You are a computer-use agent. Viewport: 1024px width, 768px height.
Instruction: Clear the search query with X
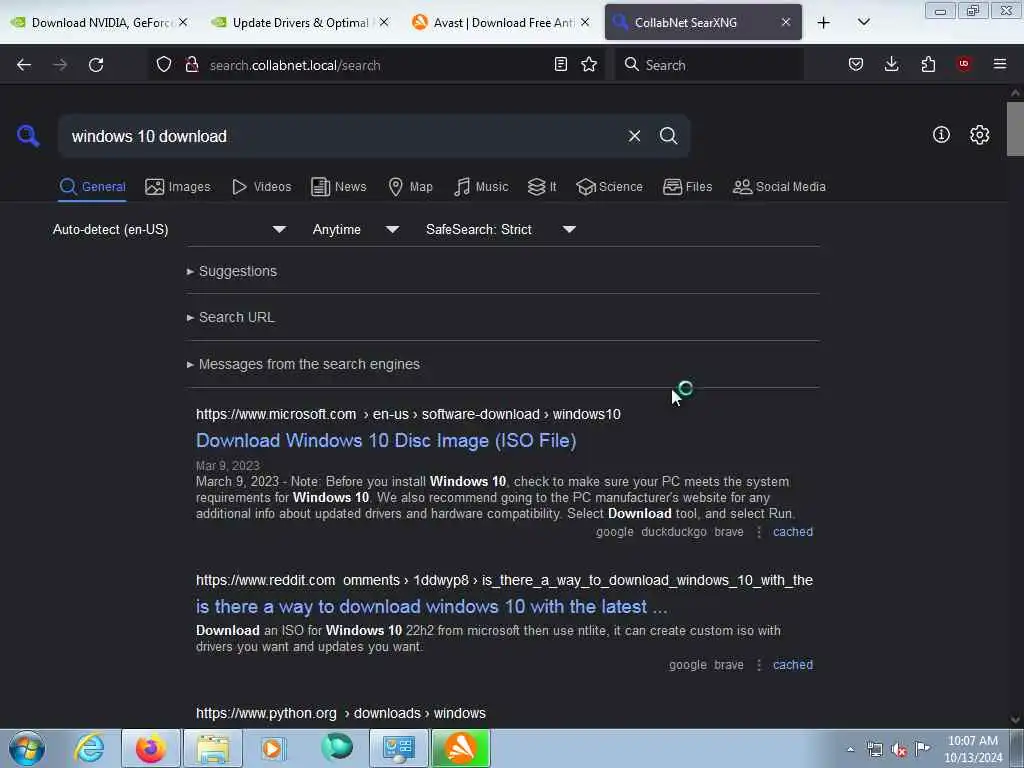click(x=634, y=136)
